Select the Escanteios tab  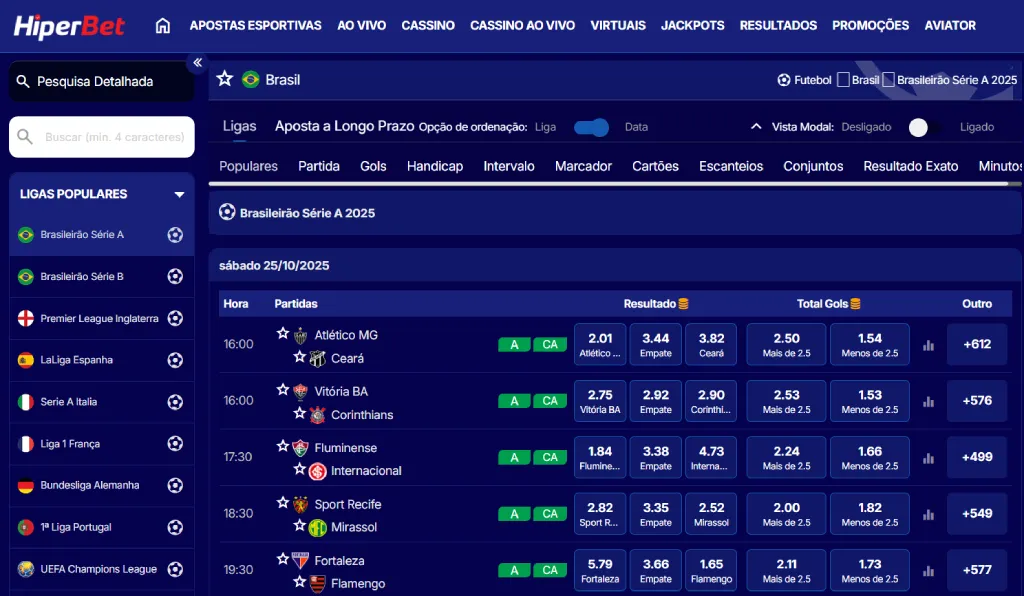[x=731, y=166]
